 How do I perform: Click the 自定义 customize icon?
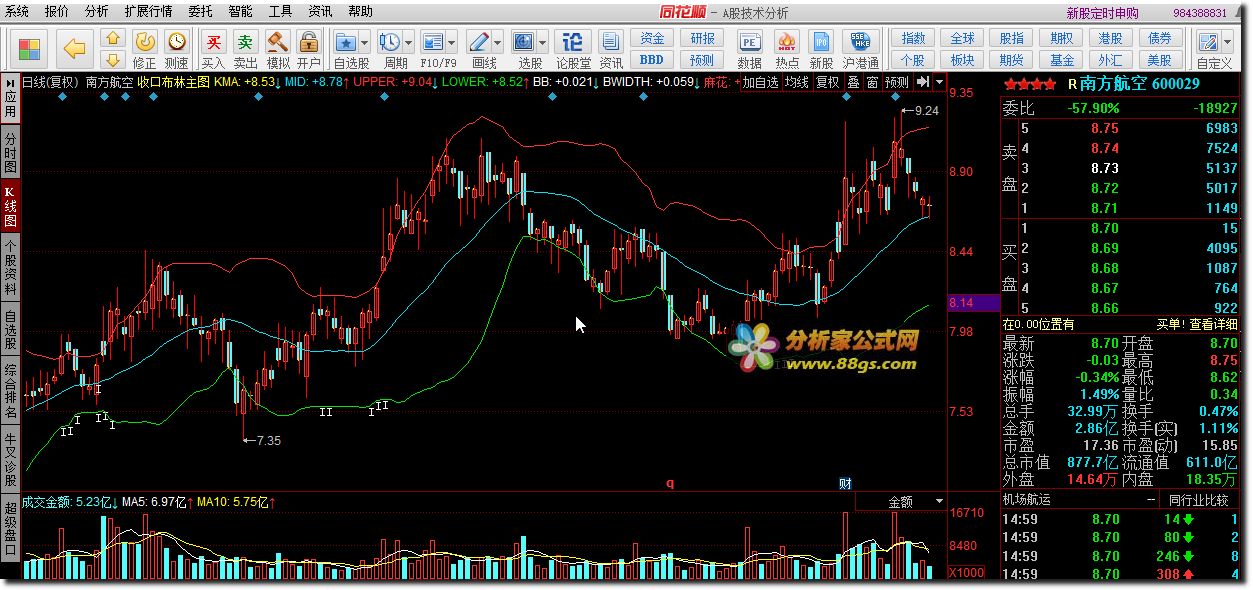coord(1208,41)
